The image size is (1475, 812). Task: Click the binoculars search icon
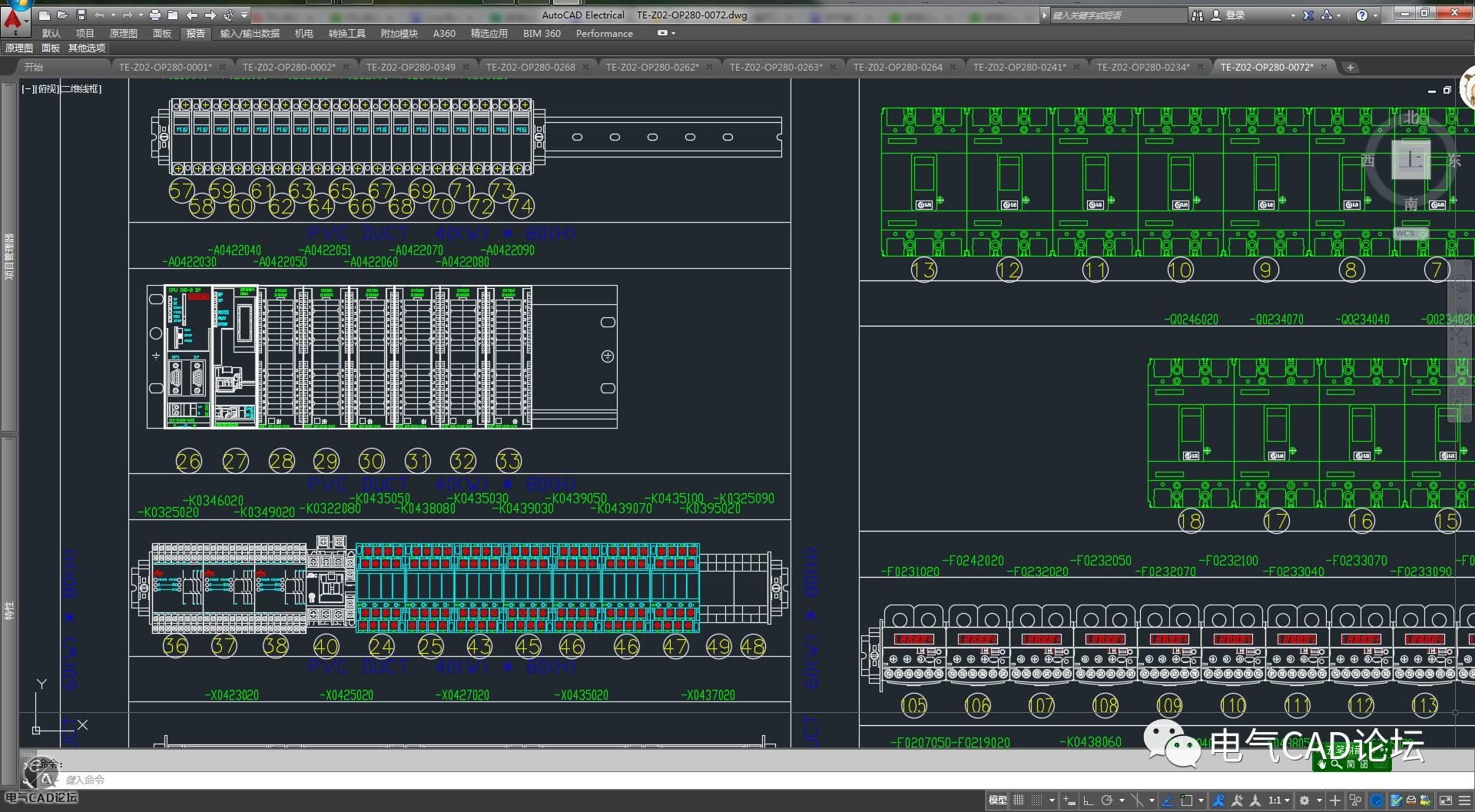pyautogui.click(x=1198, y=15)
